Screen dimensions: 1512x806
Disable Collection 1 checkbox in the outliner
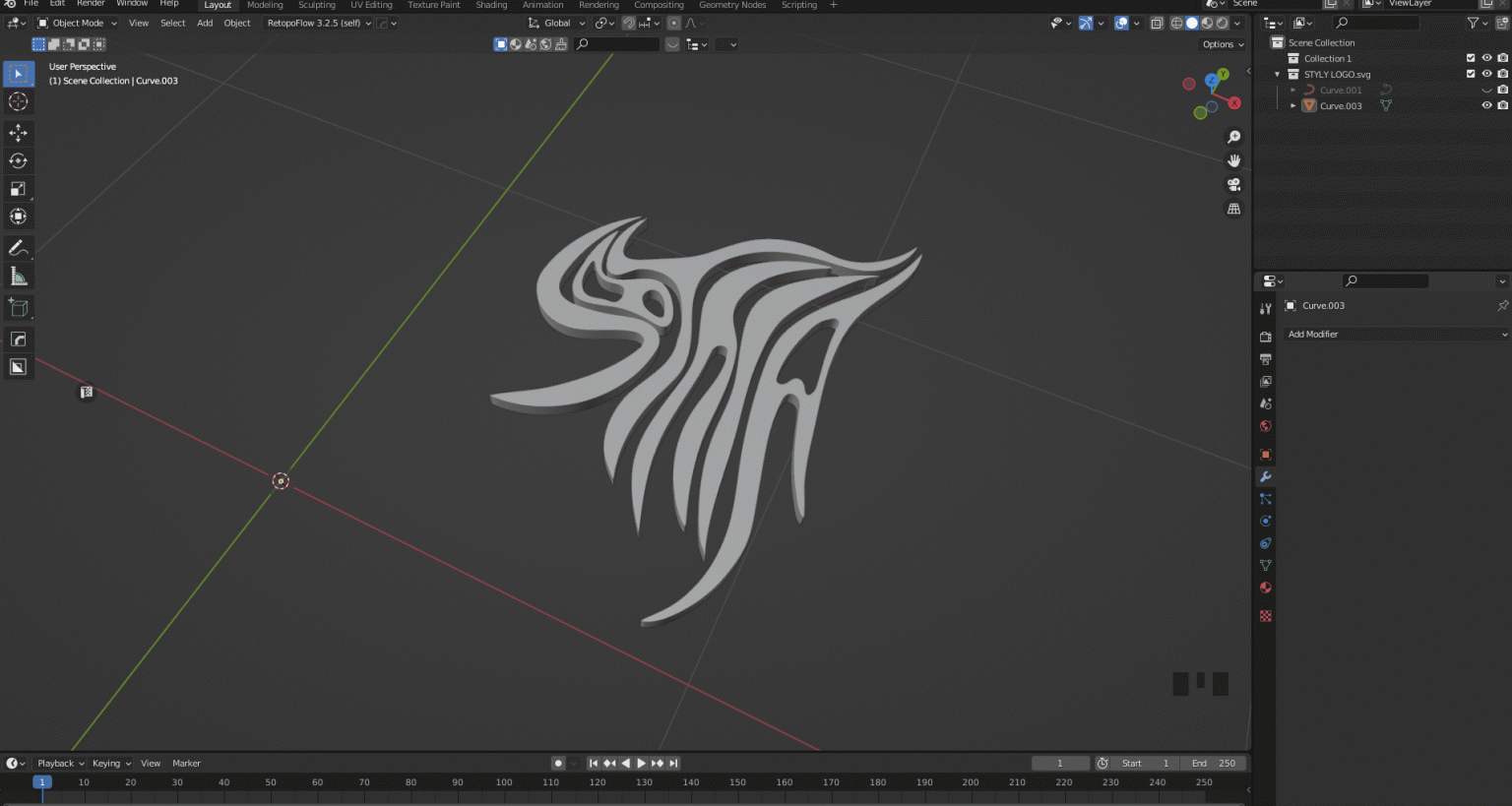(1470, 58)
